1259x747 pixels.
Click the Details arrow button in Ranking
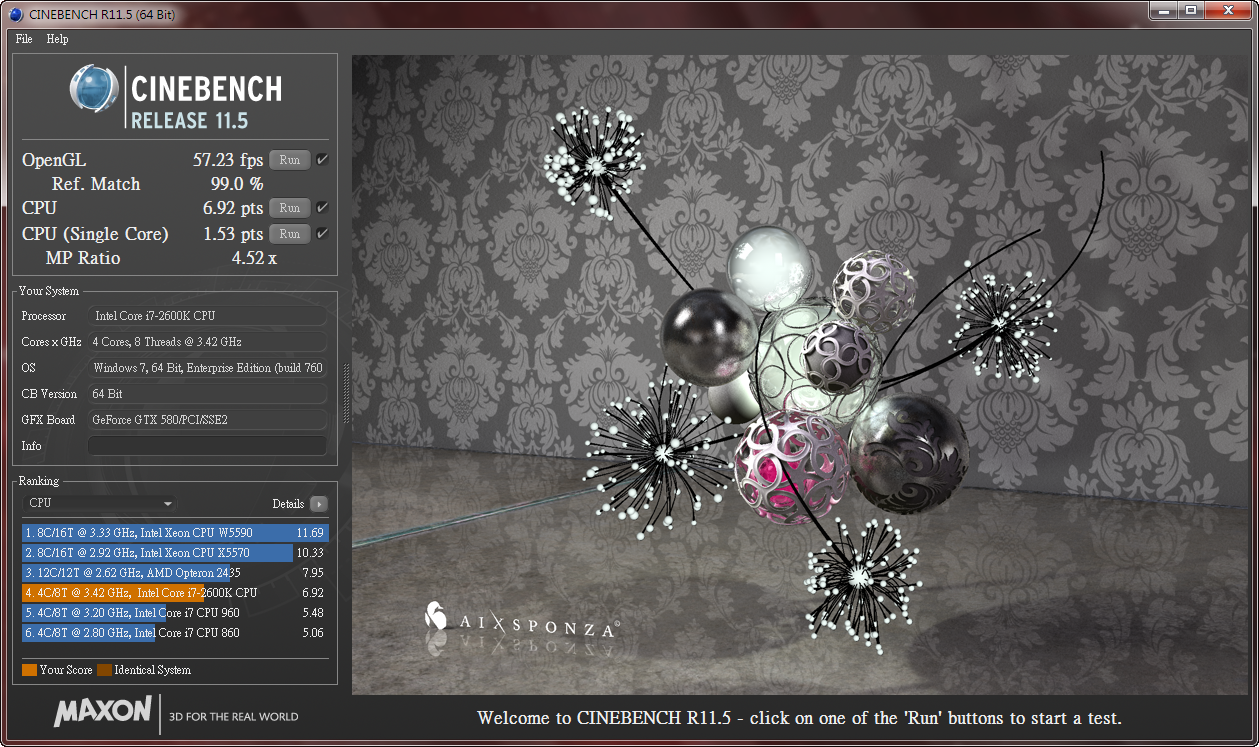[x=319, y=504]
